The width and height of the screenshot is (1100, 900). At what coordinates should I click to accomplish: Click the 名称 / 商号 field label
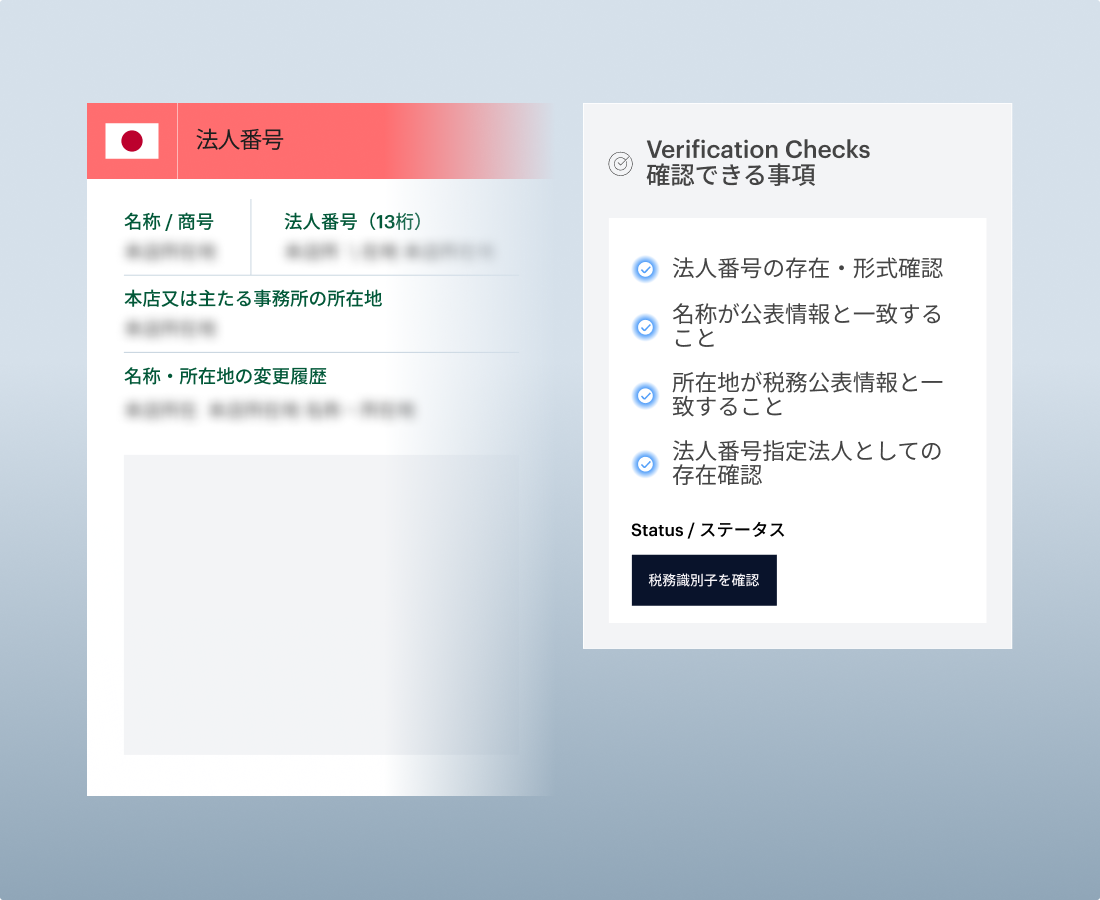(168, 221)
